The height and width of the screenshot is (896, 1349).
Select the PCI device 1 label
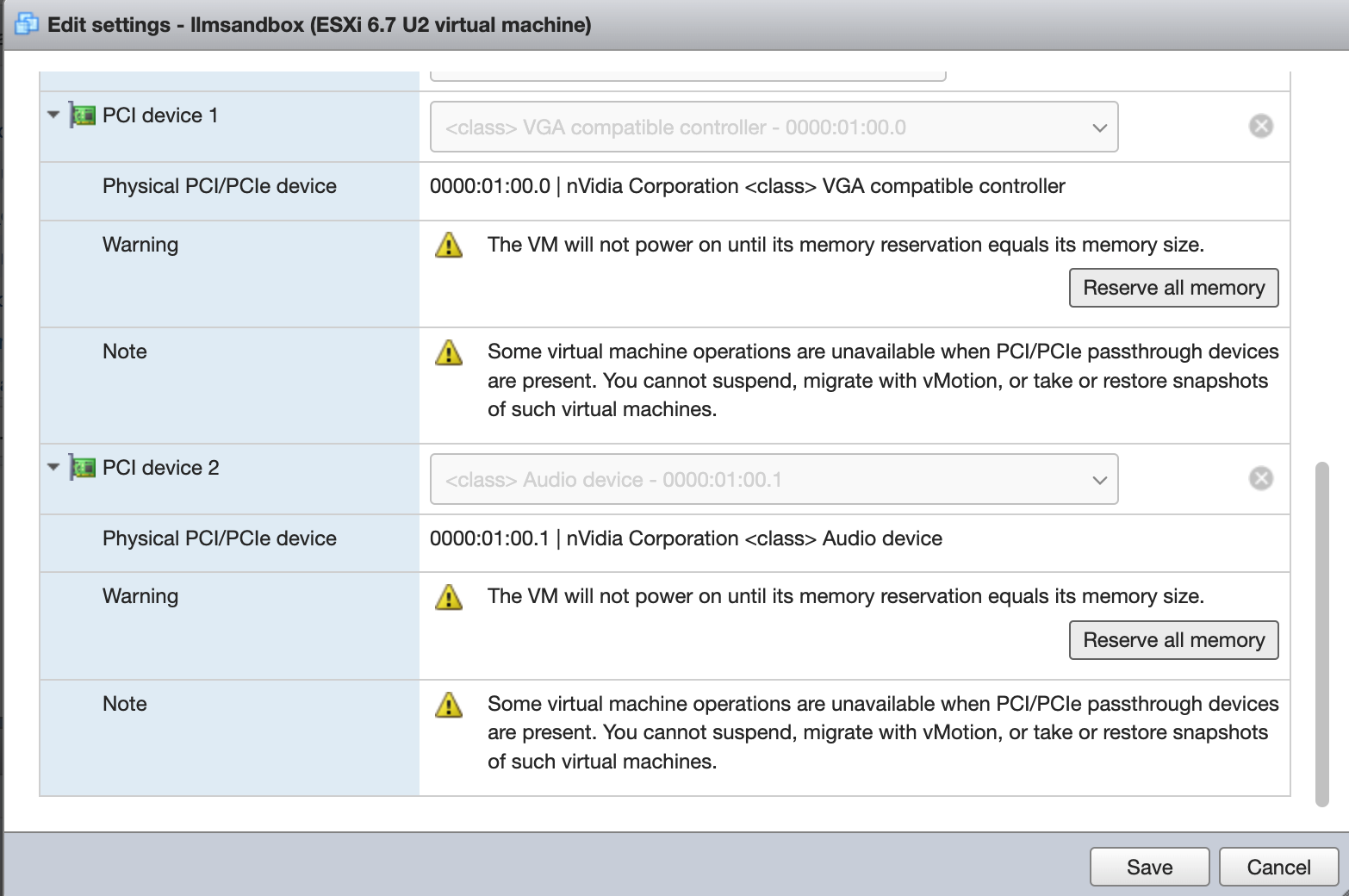[x=160, y=115]
